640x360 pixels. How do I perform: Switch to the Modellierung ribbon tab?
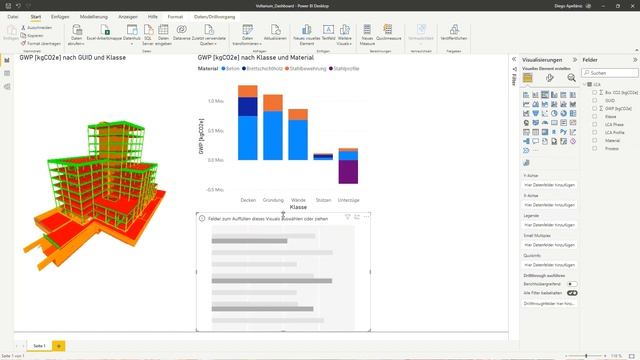coord(94,17)
